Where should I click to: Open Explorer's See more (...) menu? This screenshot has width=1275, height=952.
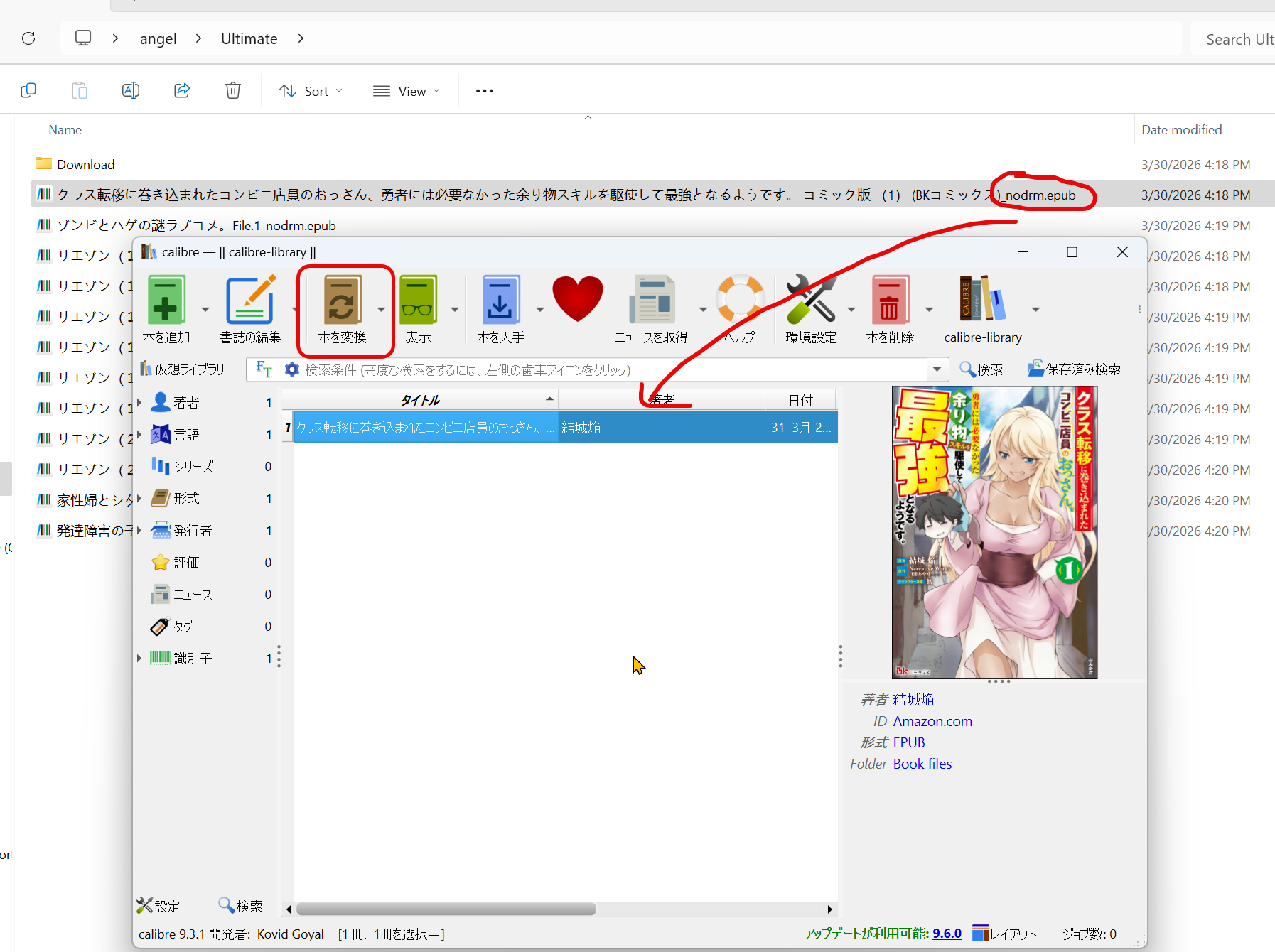pyautogui.click(x=484, y=90)
